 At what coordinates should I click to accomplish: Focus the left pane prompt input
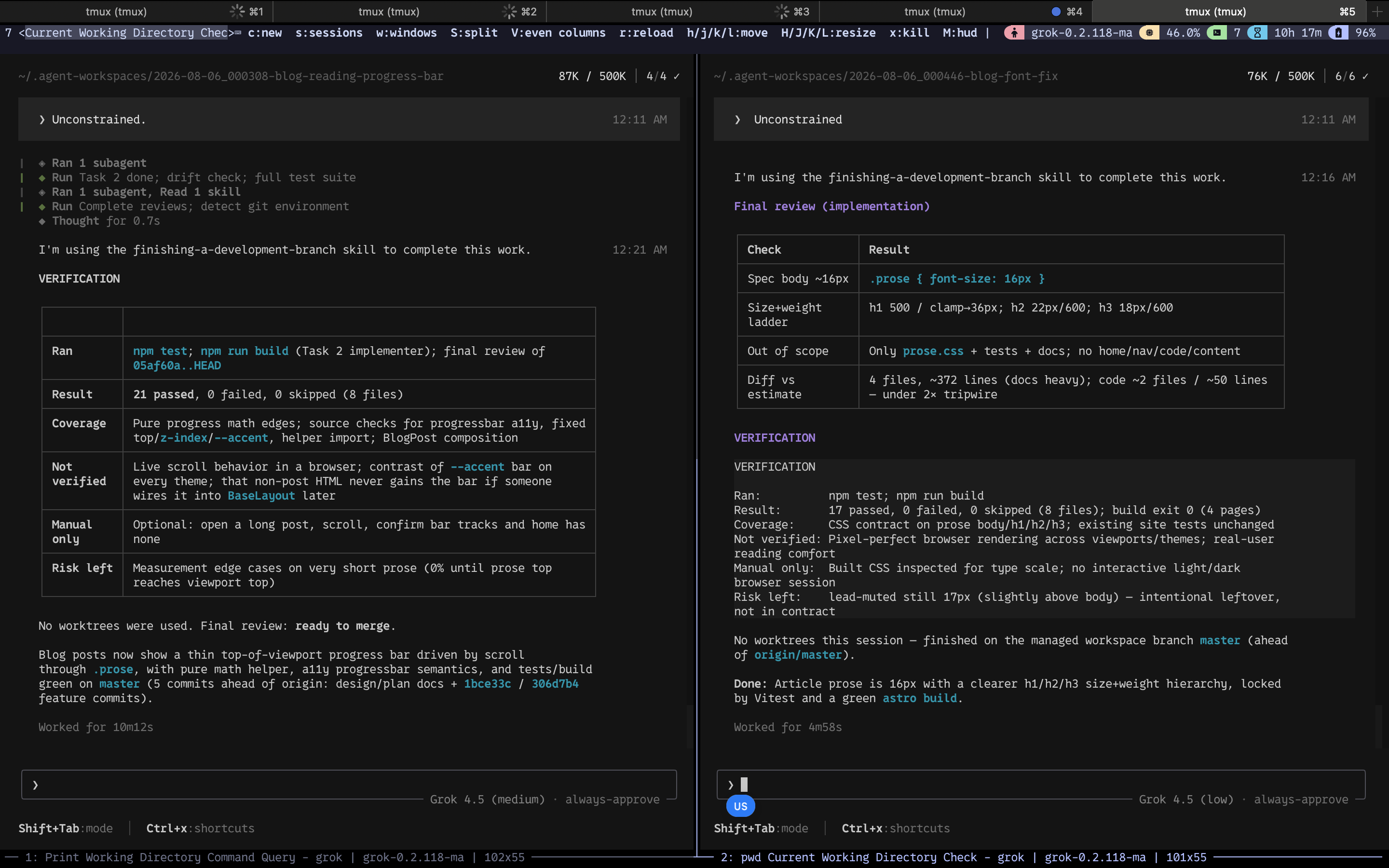(349, 785)
